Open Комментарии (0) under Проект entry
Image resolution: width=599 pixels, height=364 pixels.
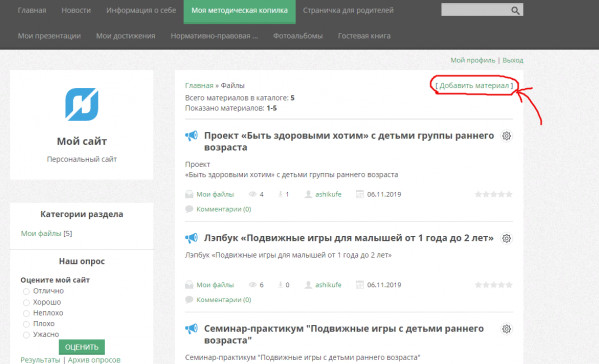[224, 209]
